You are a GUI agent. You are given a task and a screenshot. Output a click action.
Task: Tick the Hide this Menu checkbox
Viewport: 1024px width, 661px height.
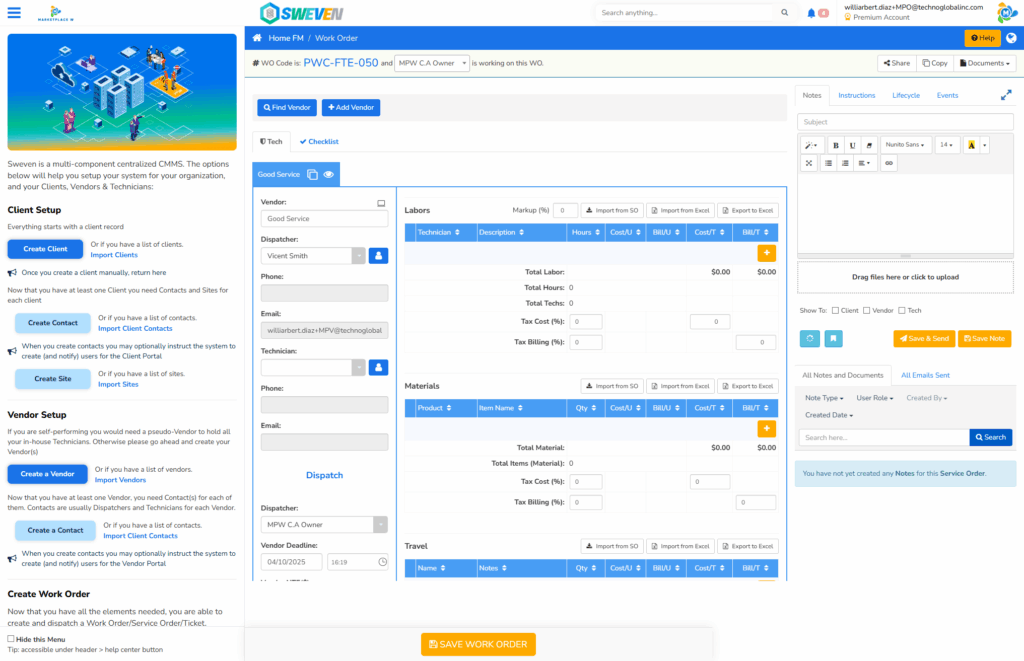[x=10, y=639]
